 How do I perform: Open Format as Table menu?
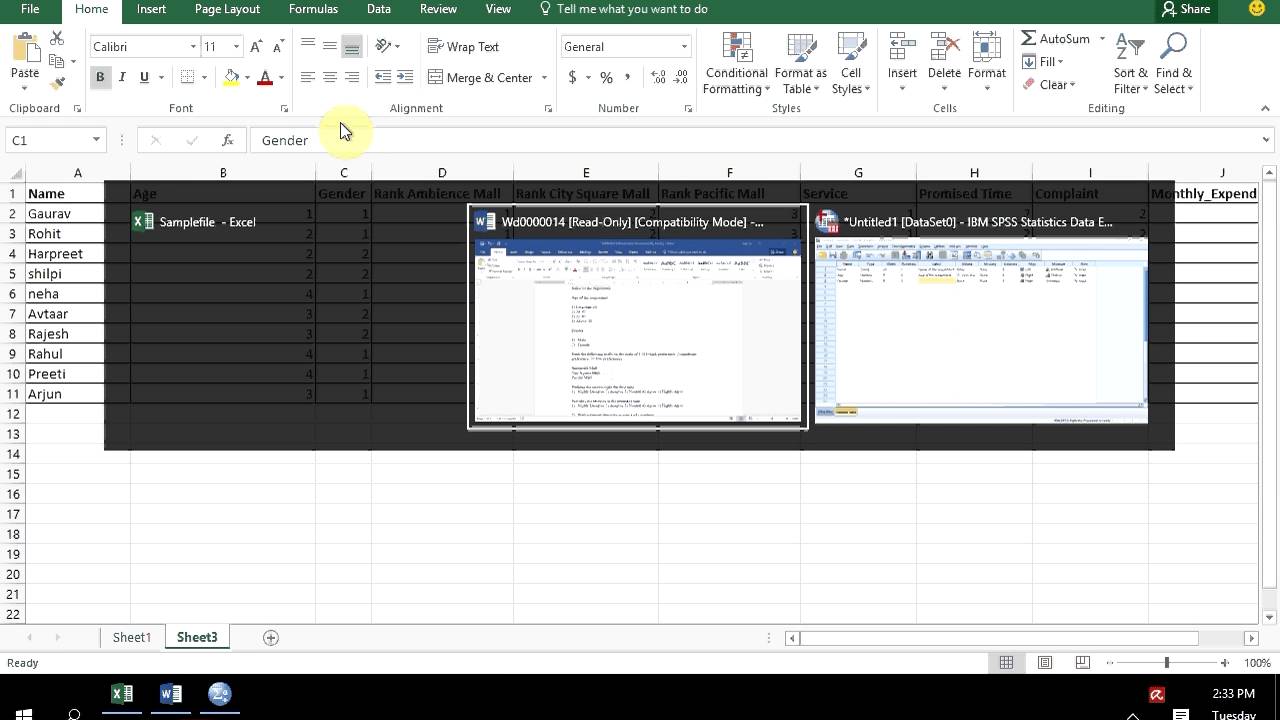point(800,64)
